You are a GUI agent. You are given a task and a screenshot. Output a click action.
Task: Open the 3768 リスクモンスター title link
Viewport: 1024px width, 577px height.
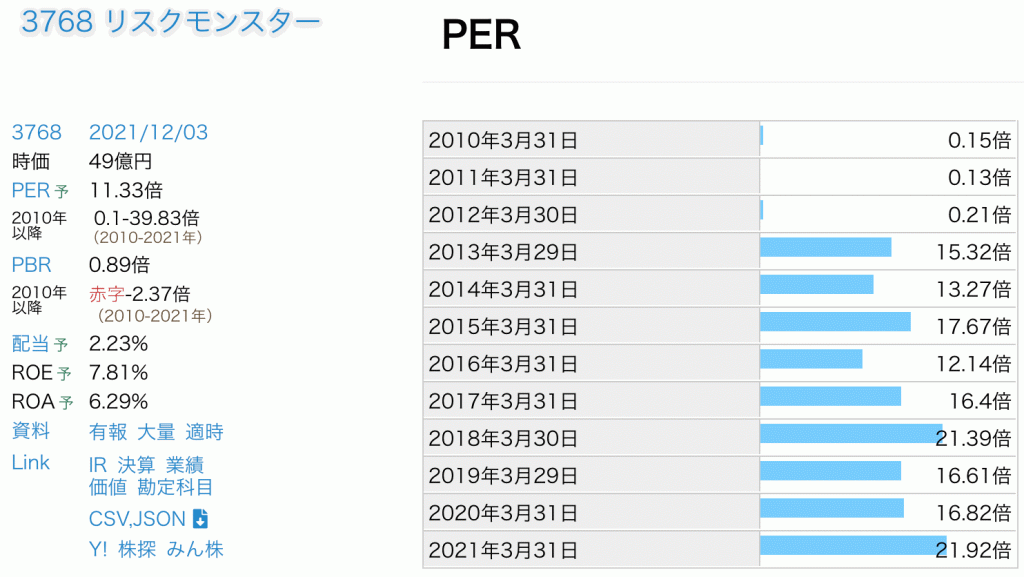(x=171, y=24)
